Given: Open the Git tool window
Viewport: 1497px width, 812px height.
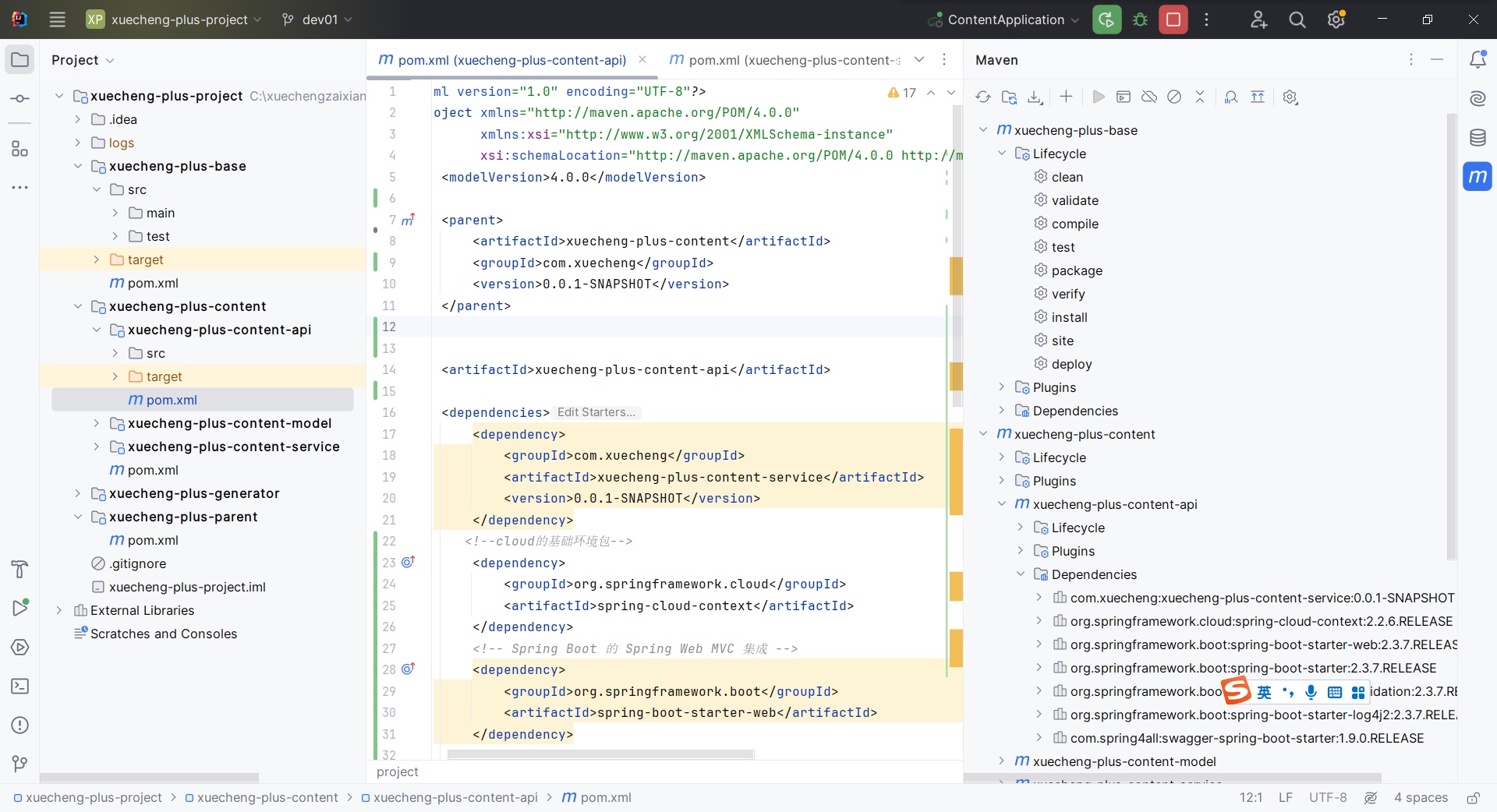Looking at the screenshot, I should click(19, 764).
